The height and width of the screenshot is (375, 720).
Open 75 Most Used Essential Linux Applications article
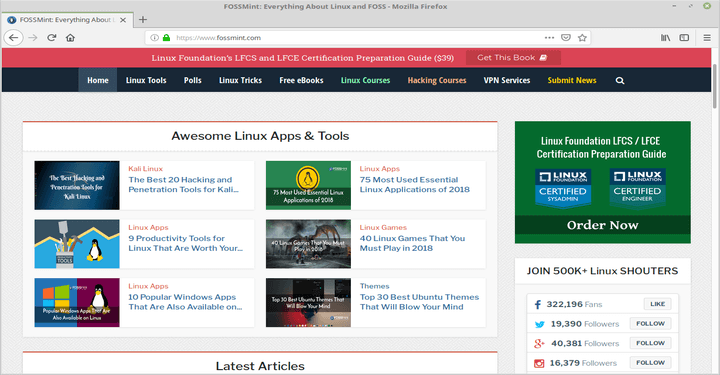point(415,185)
